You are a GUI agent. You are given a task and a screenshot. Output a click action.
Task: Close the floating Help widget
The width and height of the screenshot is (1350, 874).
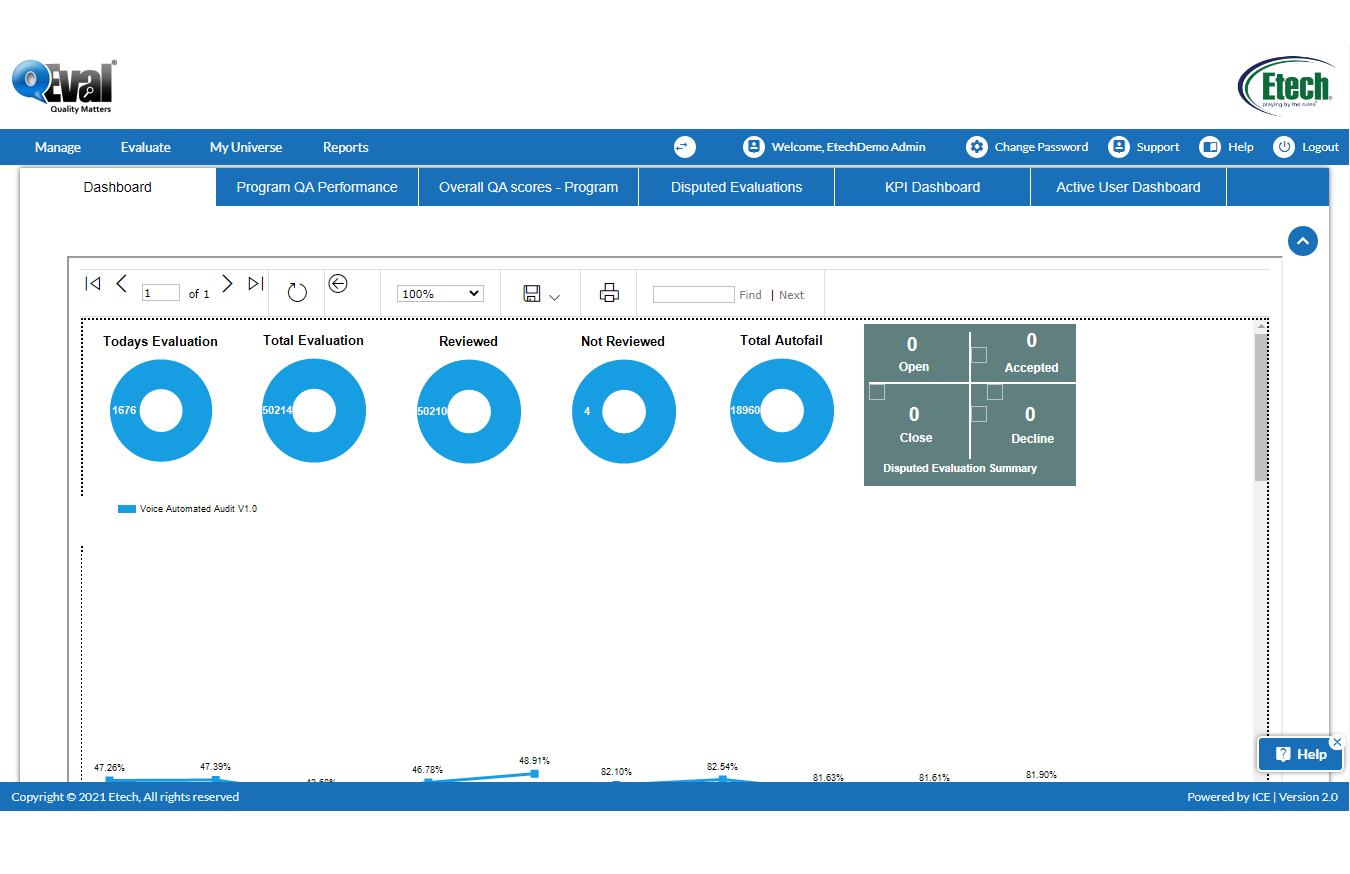[1337, 742]
